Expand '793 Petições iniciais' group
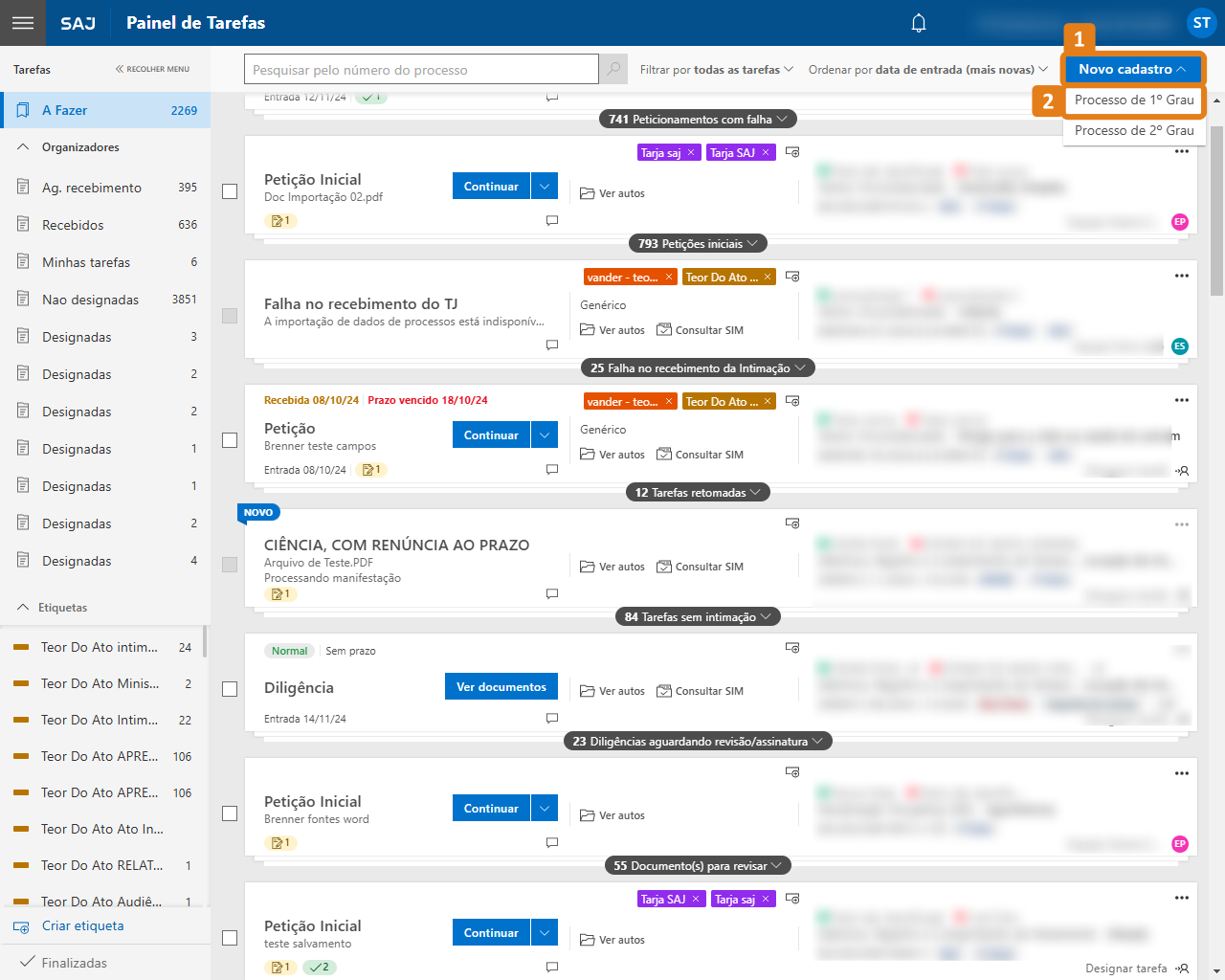 (699, 244)
